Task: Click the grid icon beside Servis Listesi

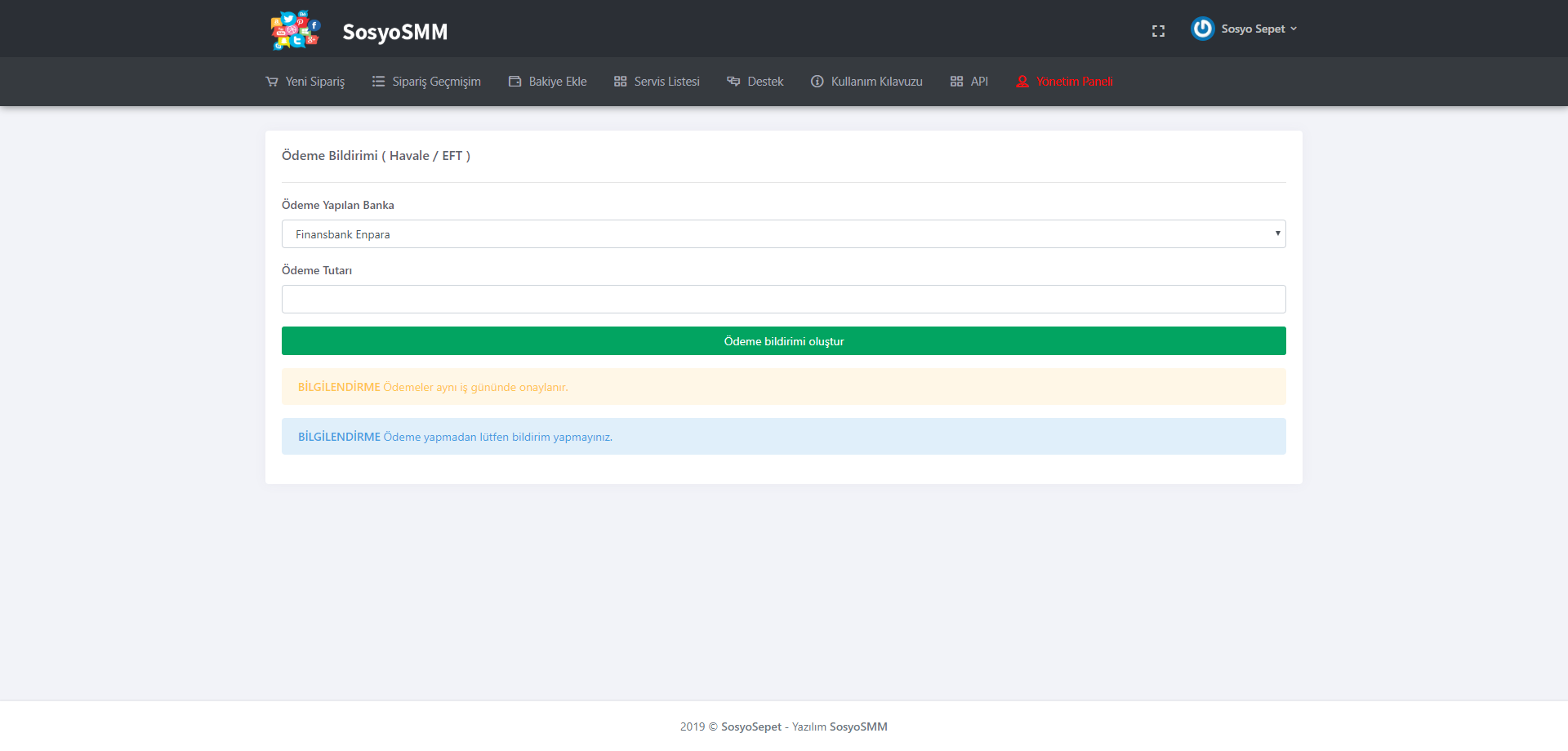Action: point(620,82)
